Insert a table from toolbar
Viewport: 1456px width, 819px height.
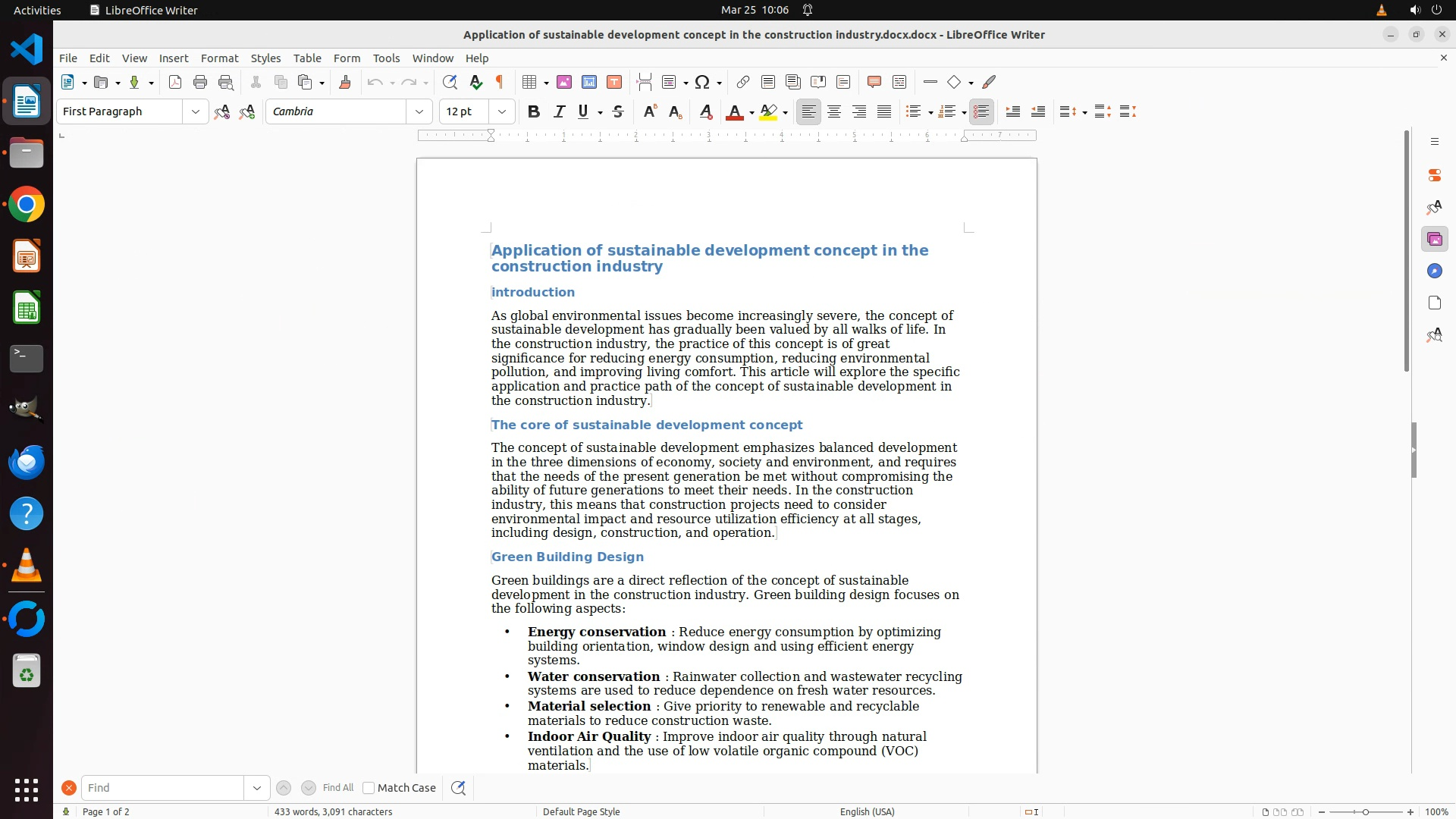(530, 82)
